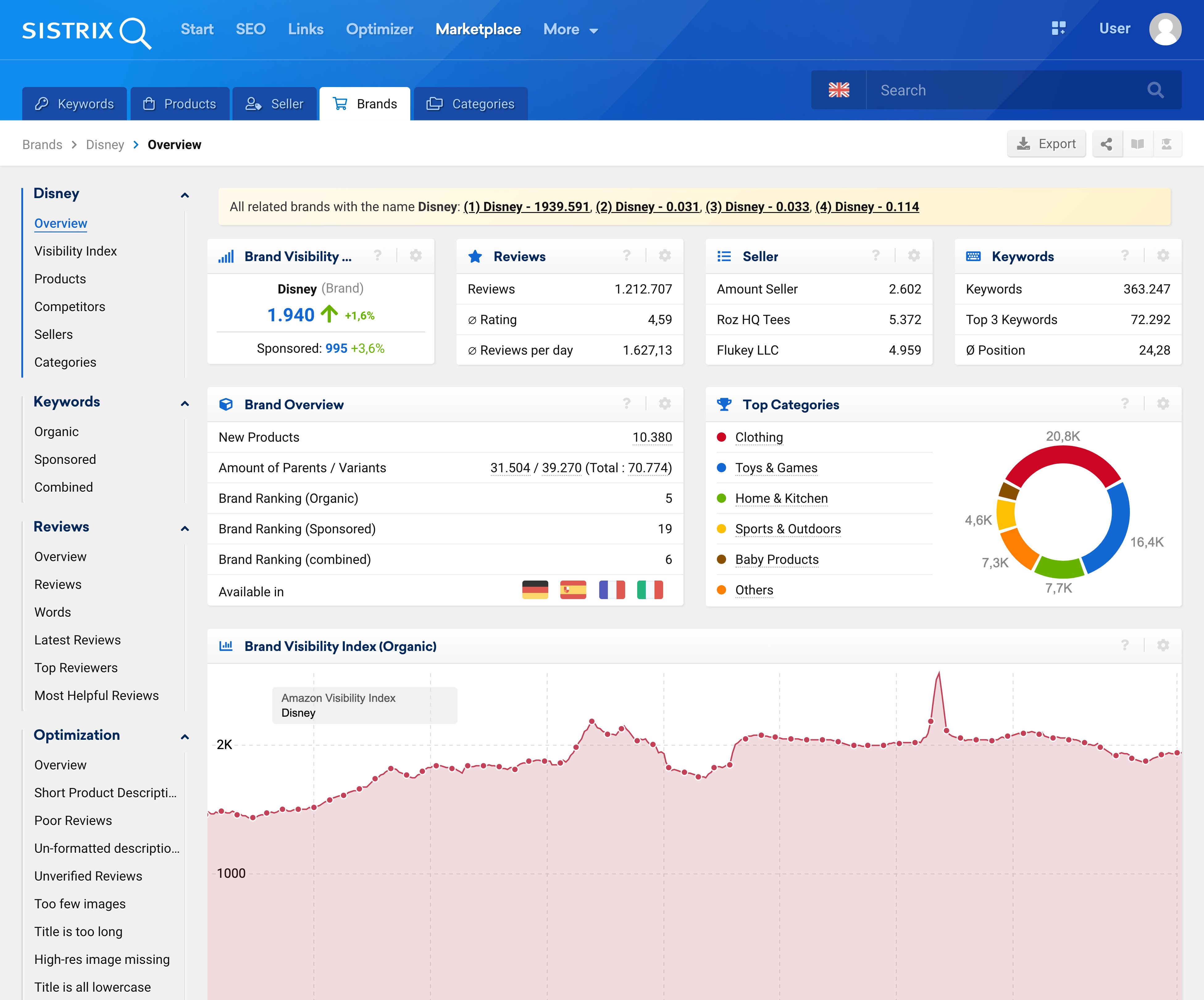Open settings gear for Brand Visibility box

tap(416, 256)
